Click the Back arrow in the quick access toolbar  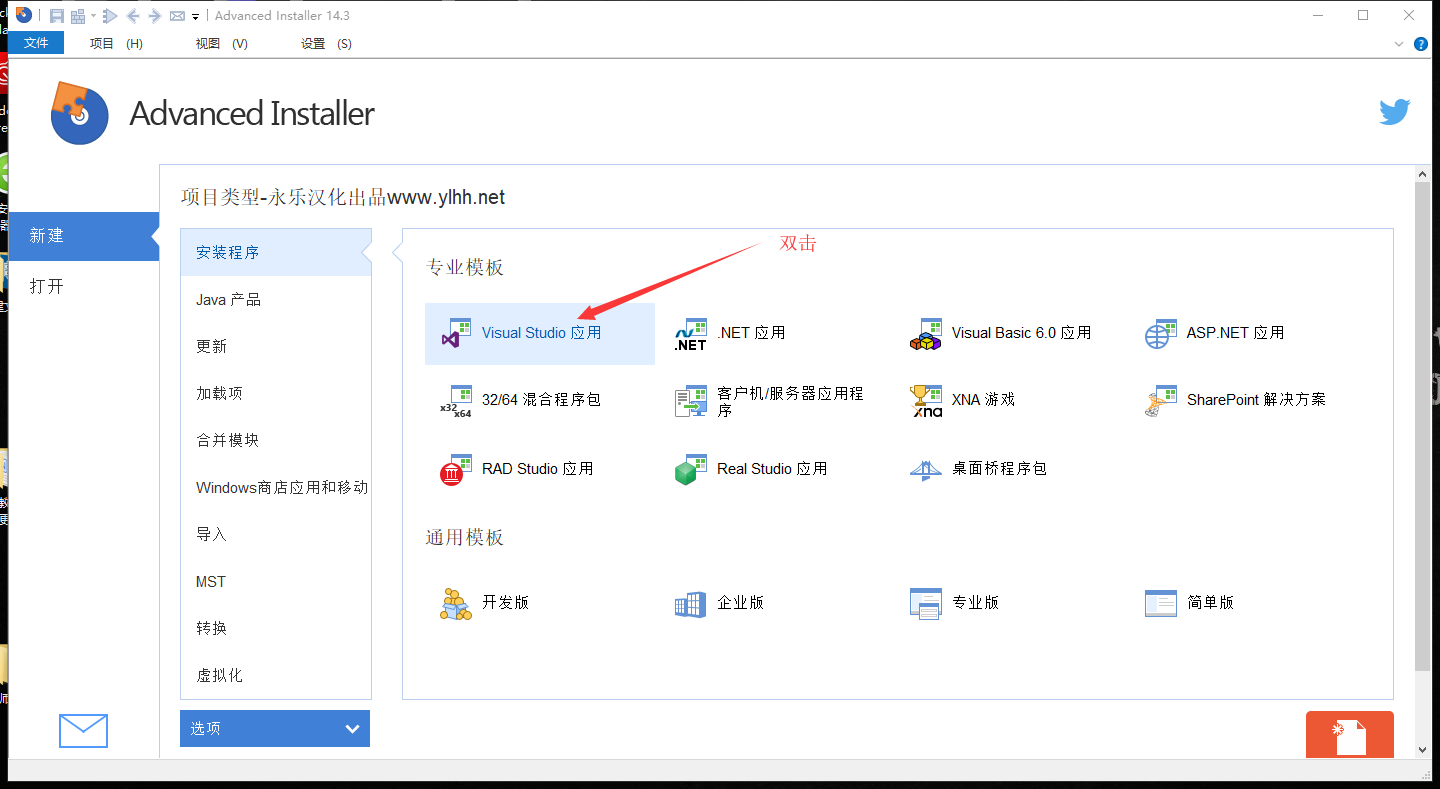coord(133,16)
